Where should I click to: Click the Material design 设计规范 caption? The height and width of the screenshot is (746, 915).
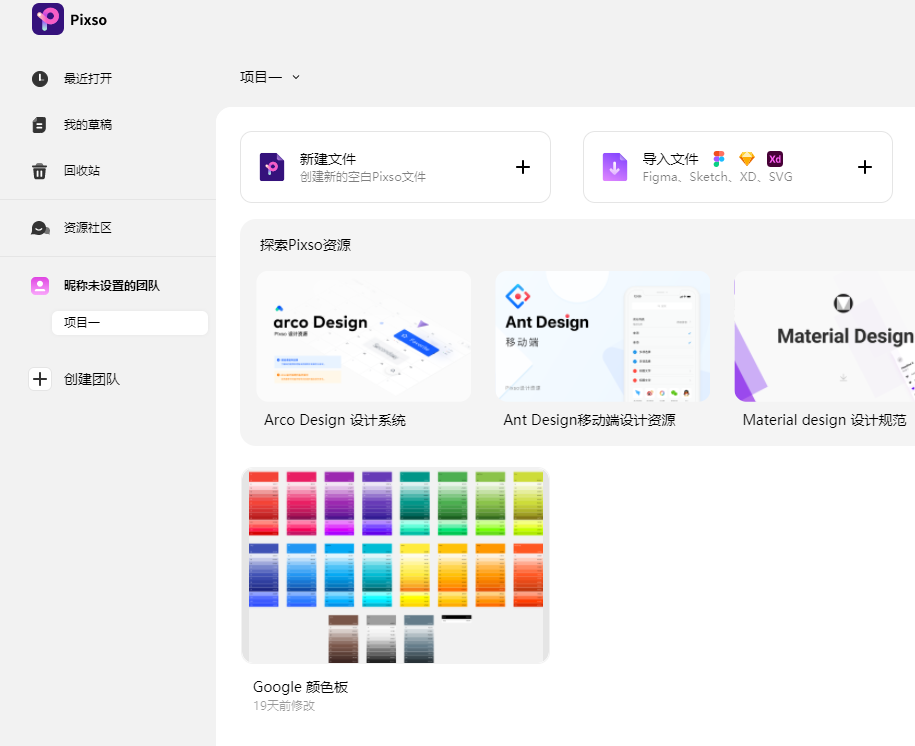coord(825,420)
